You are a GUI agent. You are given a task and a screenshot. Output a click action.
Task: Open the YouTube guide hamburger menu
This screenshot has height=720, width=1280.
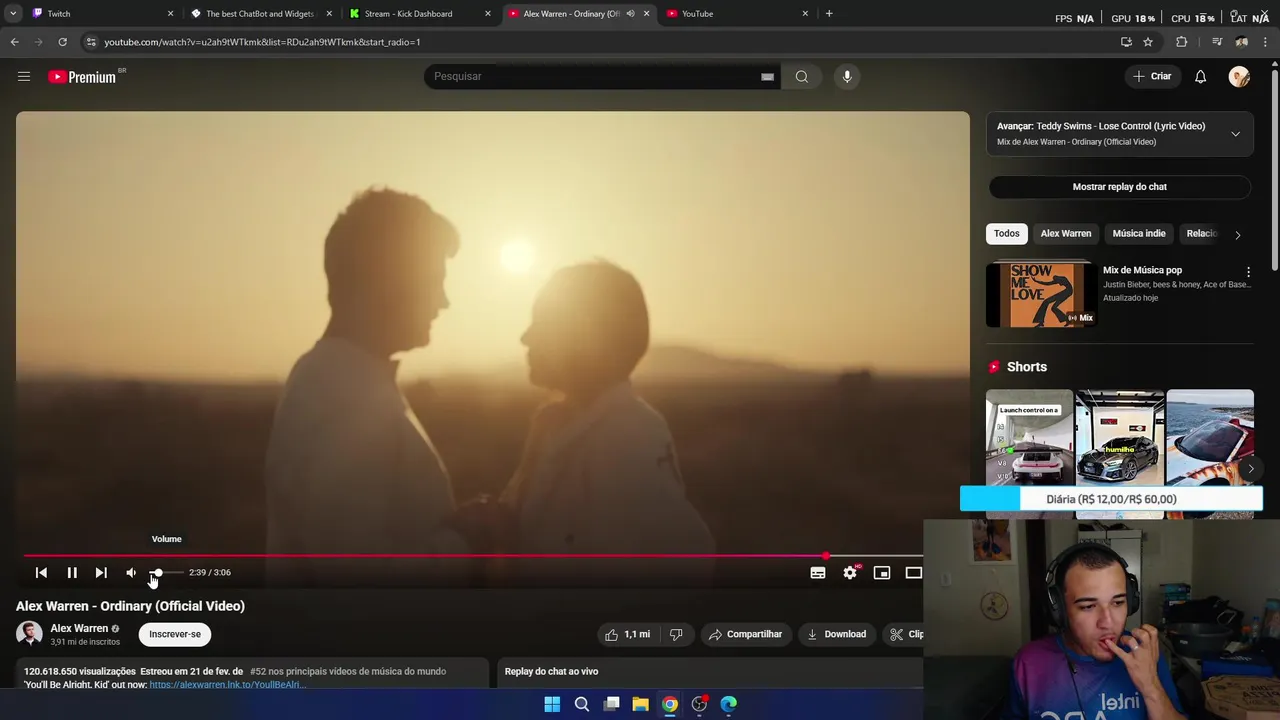[24, 76]
